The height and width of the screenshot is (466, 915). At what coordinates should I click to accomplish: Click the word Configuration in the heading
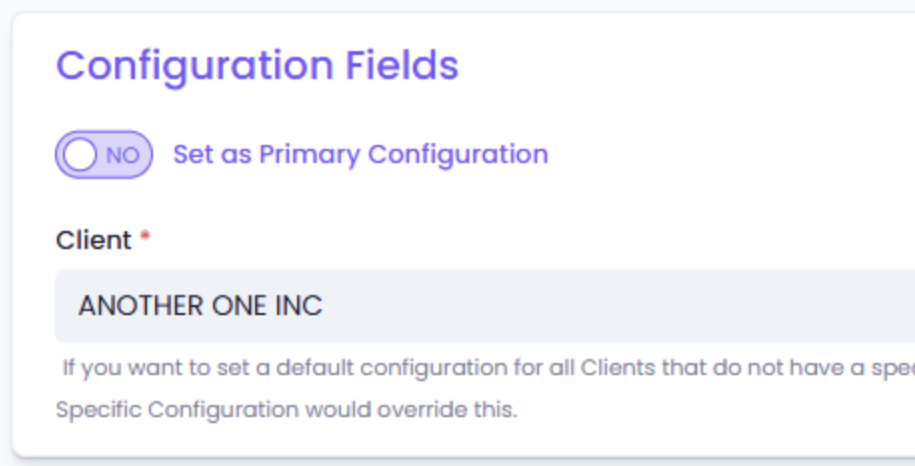pyautogui.click(x=195, y=66)
